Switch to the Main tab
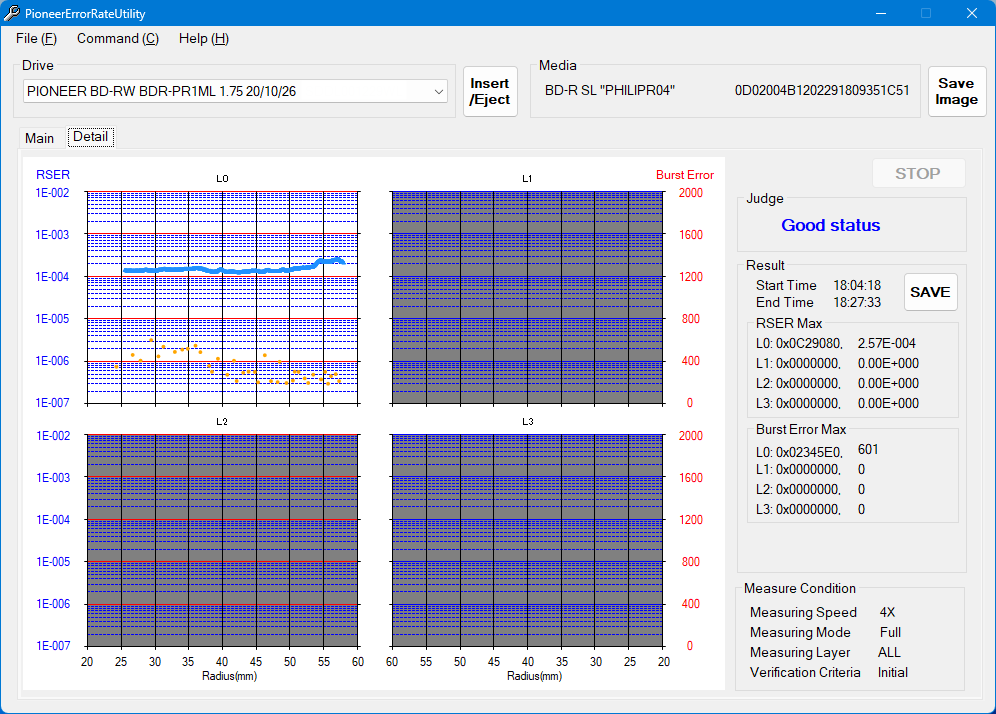Viewport: 996px width, 714px height. [40, 138]
